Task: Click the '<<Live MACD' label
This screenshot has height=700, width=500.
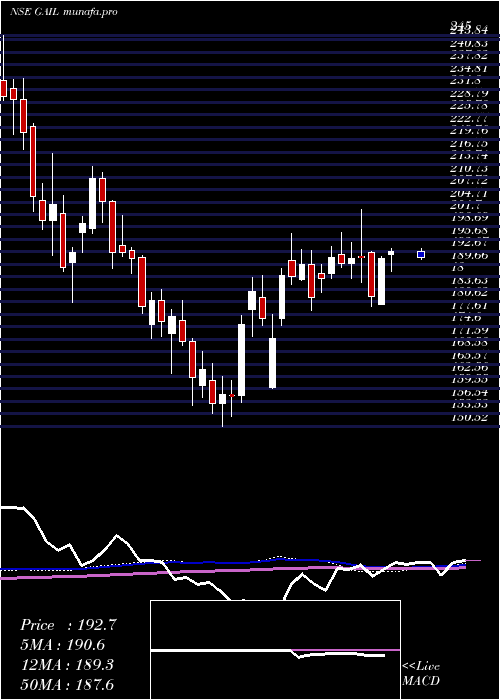Action: [x=421, y=674]
